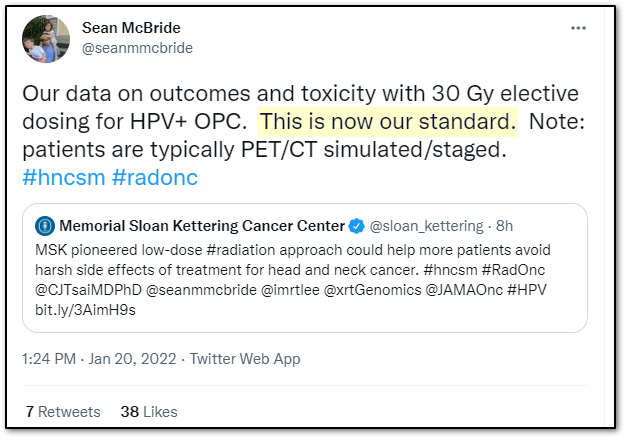
Task: Open the @CJTsaiMDPhD mention
Action: point(89,289)
